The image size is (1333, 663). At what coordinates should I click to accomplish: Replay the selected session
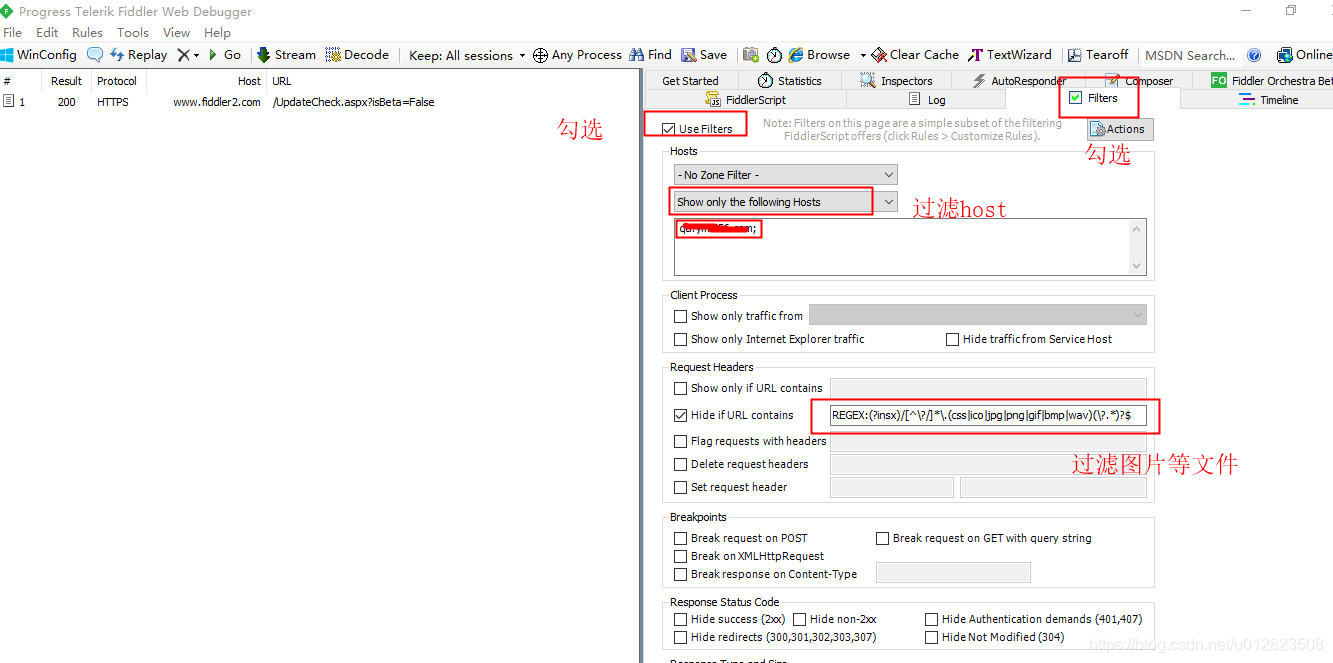(x=139, y=55)
